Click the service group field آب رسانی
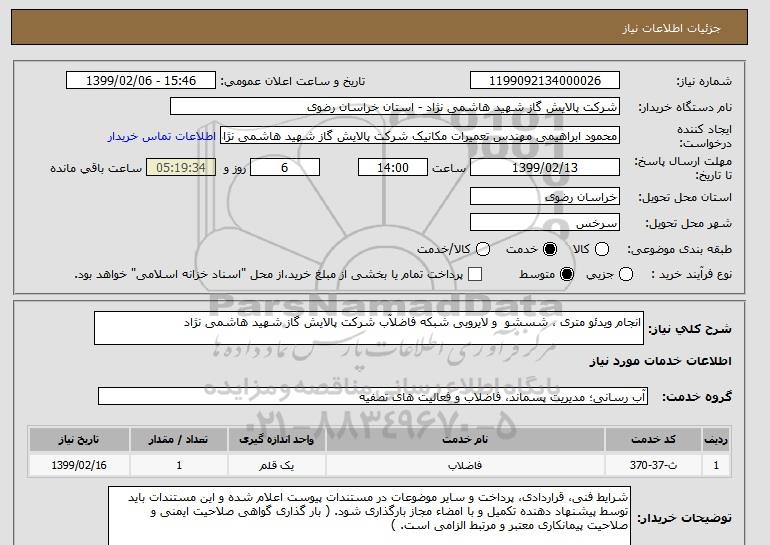 click(373, 396)
